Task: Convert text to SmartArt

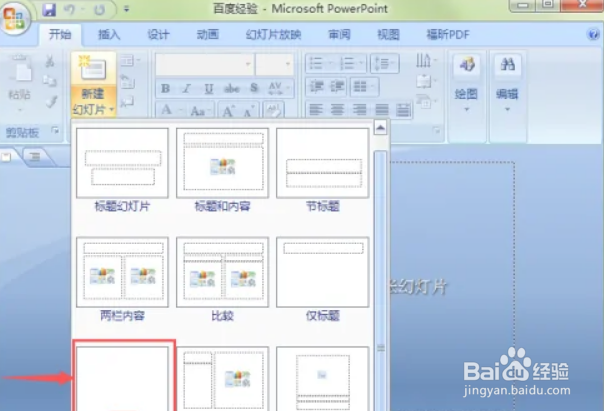Action: coord(426,102)
